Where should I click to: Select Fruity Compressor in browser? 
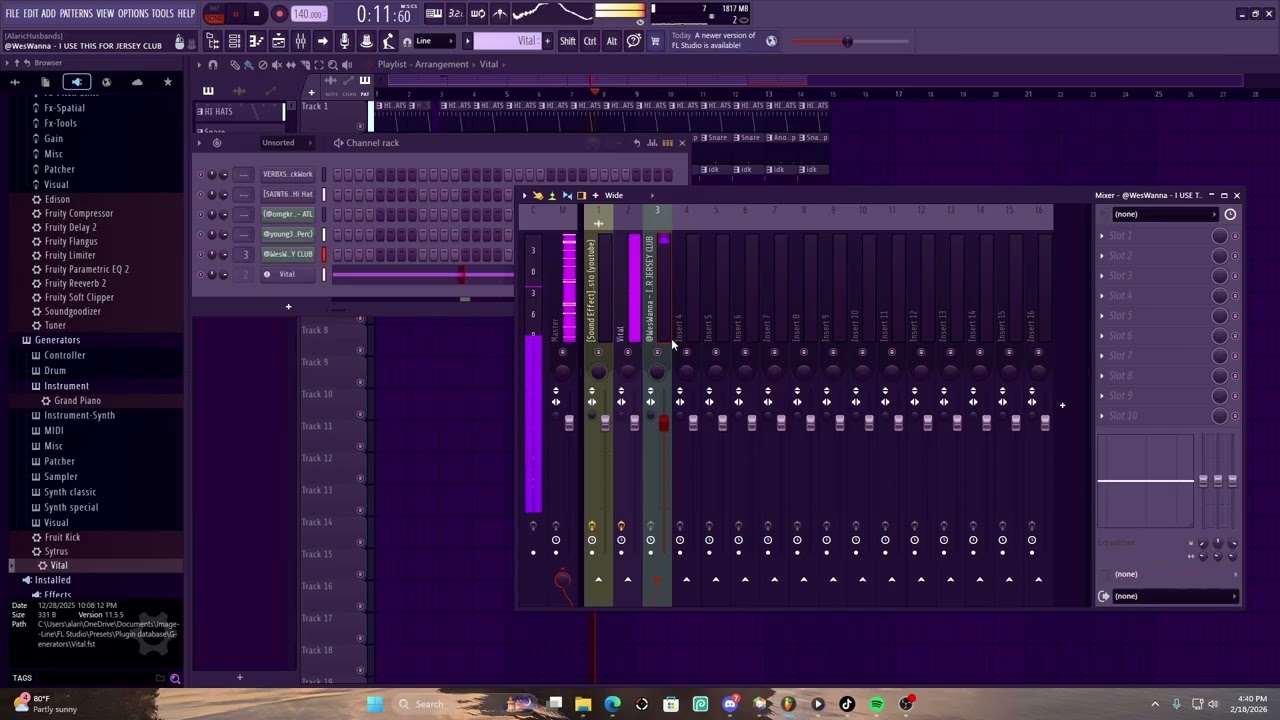[x=79, y=213]
